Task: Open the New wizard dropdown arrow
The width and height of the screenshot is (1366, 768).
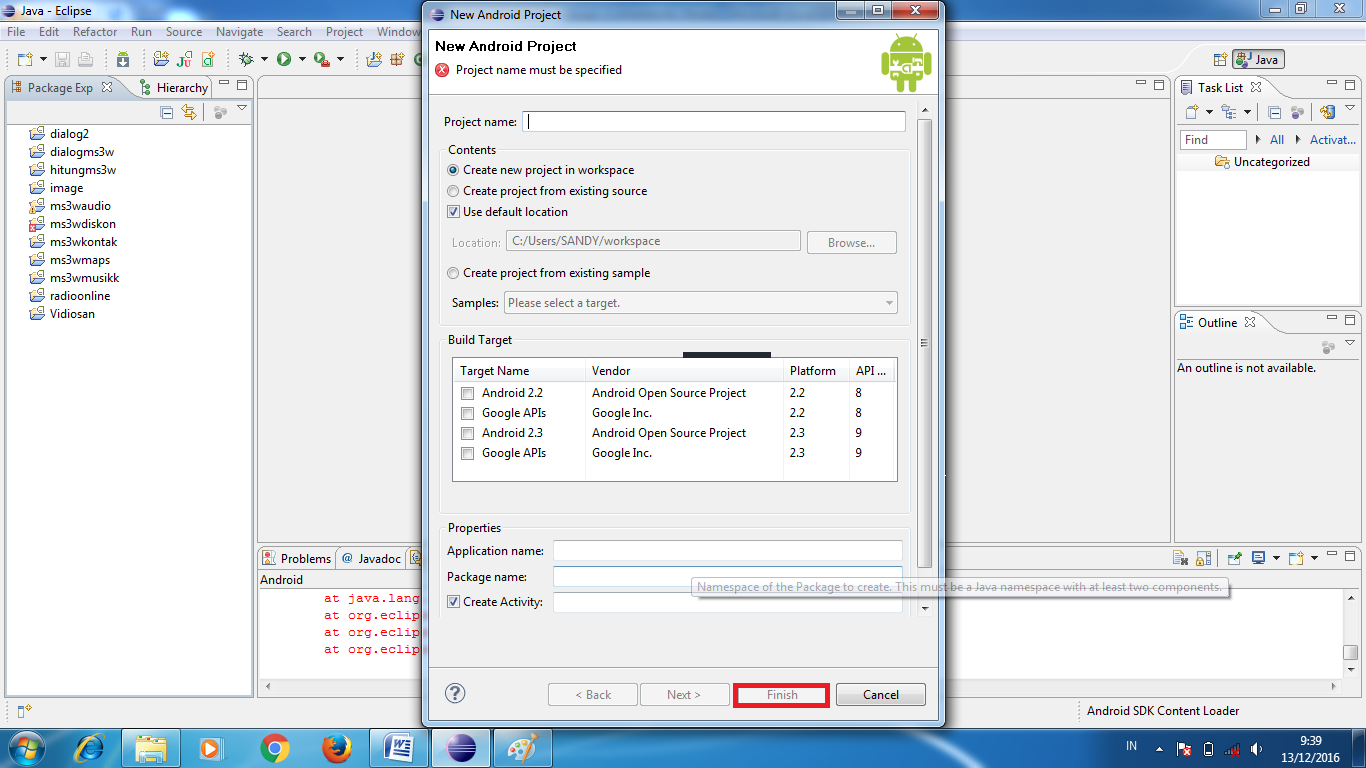Action: [42, 59]
